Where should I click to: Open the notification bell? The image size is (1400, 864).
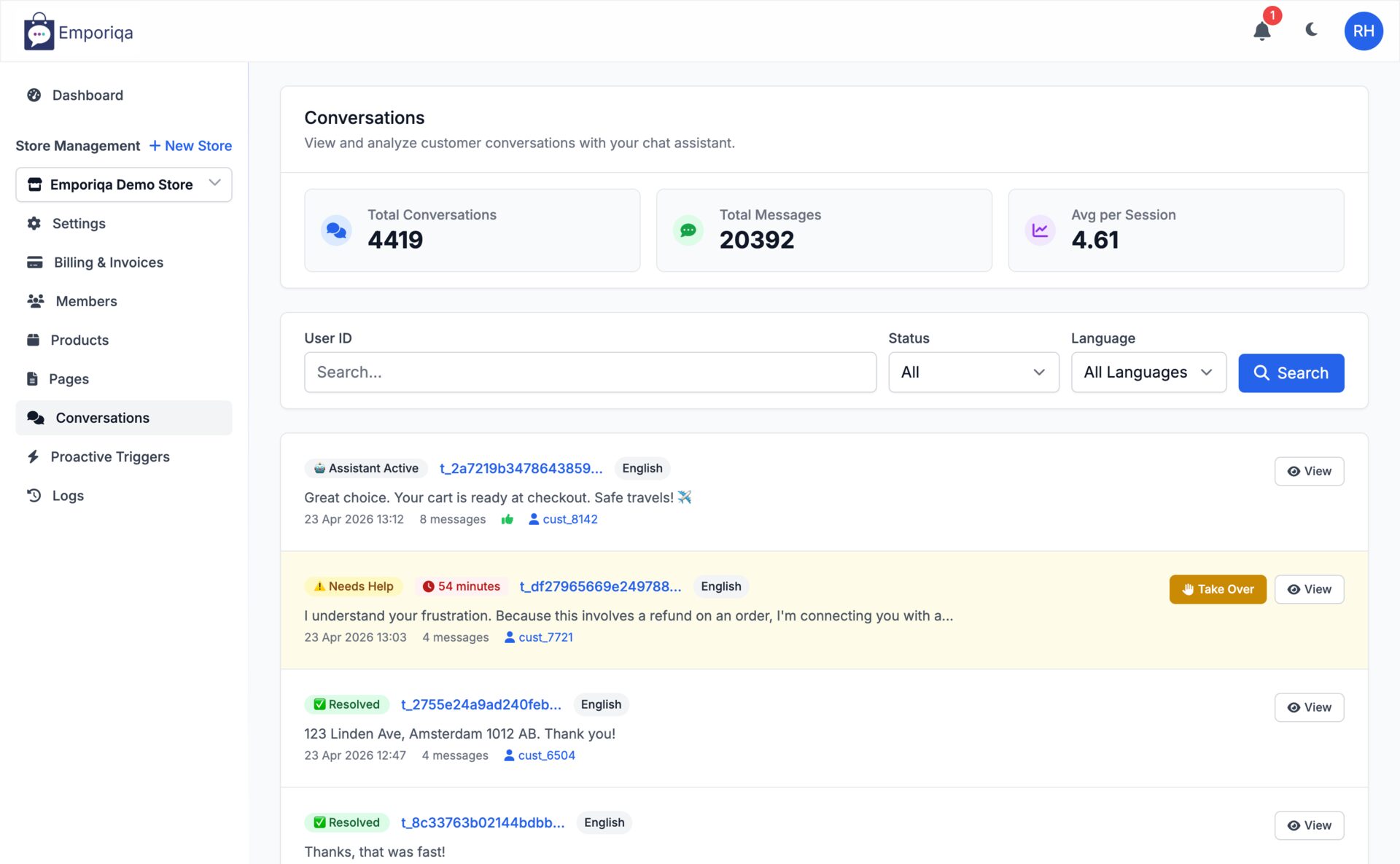[x=1262, y=32]
